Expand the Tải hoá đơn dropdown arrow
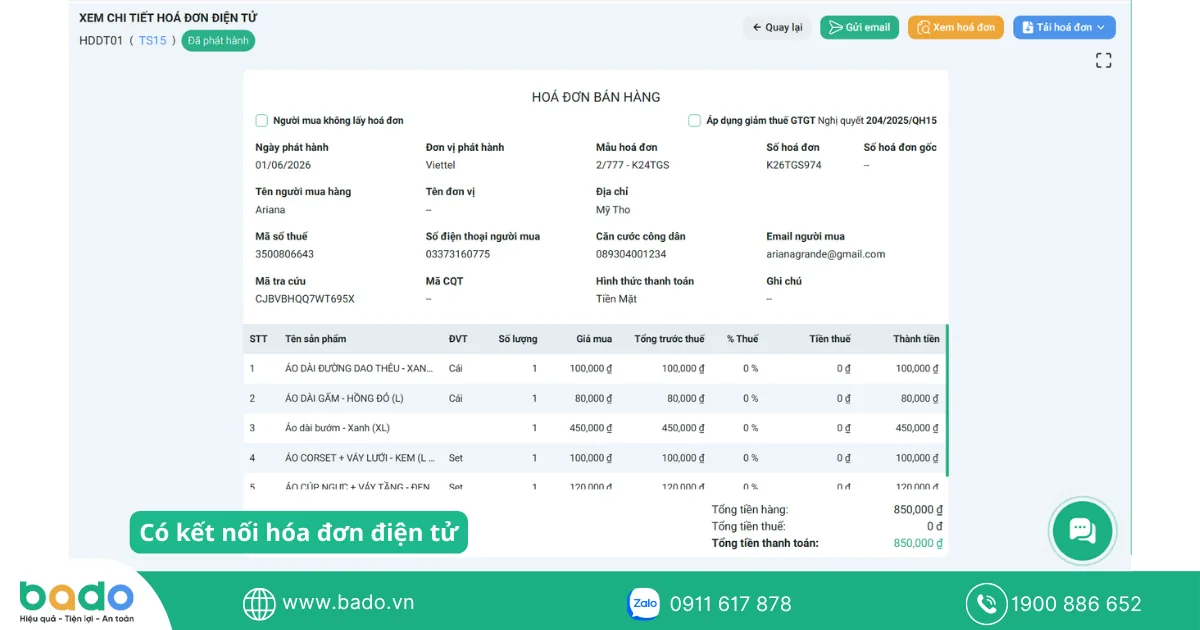Screen dimensions: 1200x630 point(1101,27)
